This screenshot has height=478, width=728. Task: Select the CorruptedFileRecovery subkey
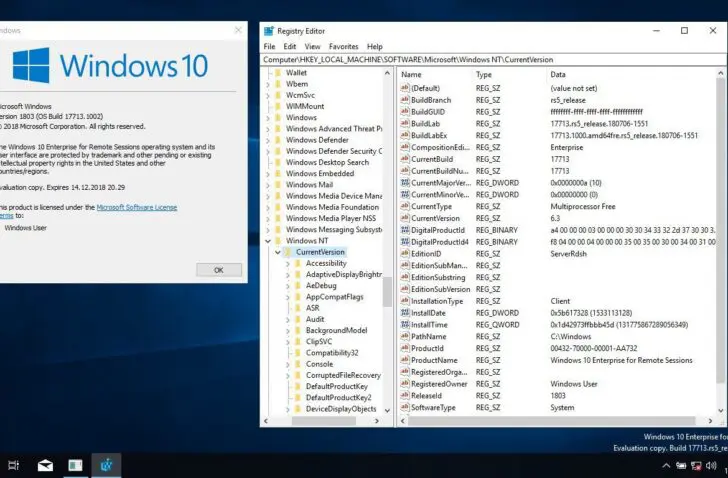click(343, 375)
